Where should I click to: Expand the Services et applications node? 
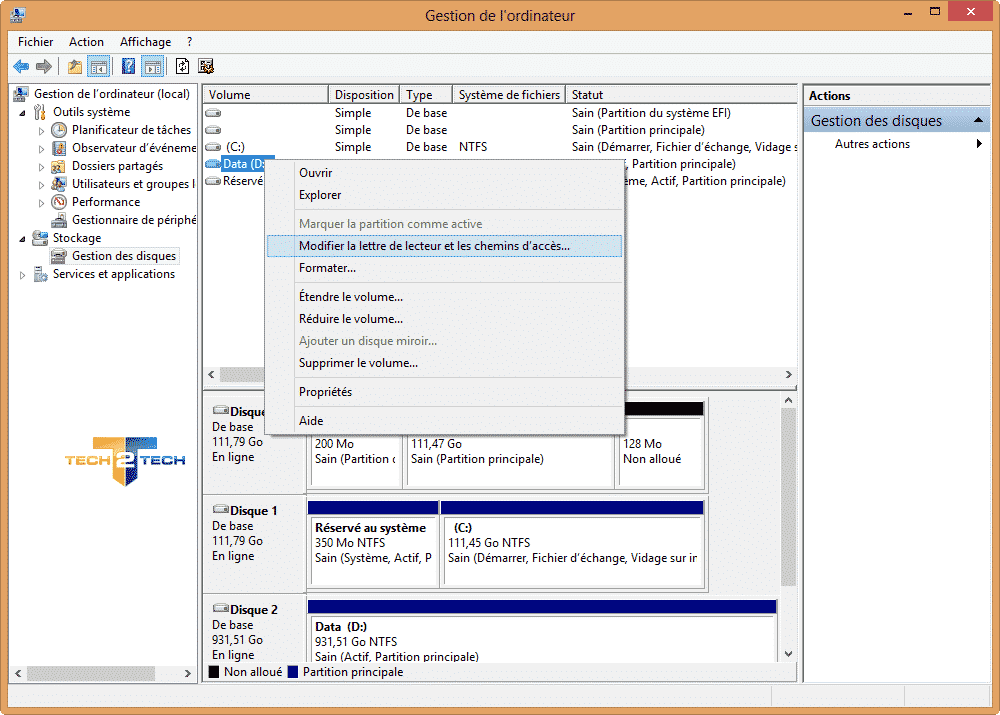tap(23, 275)
